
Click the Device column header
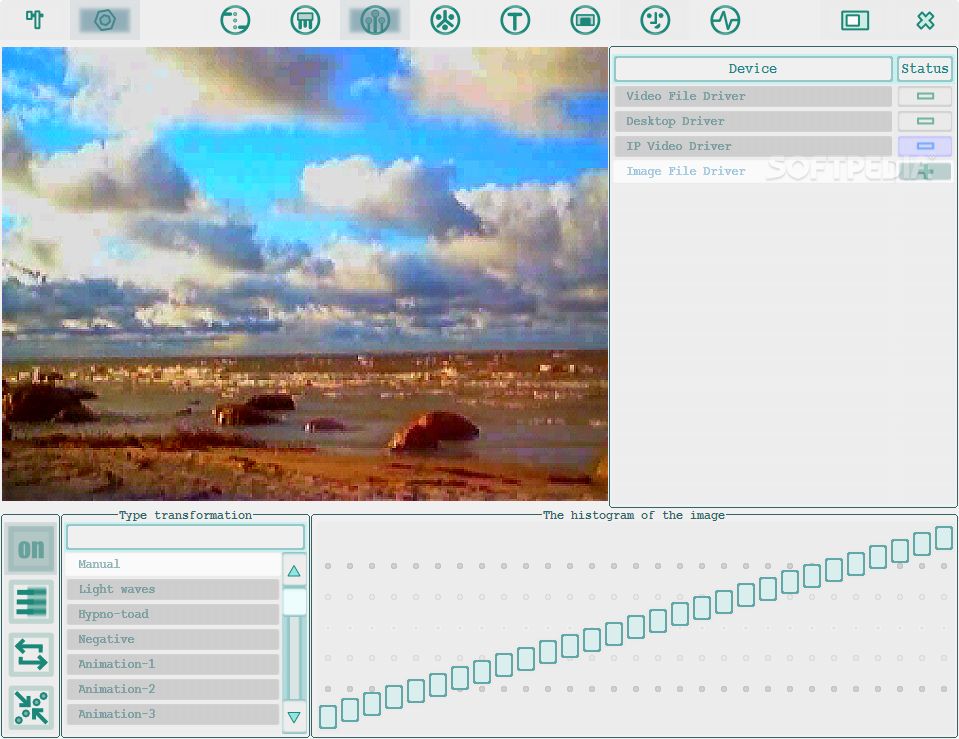tap(753, 69)
